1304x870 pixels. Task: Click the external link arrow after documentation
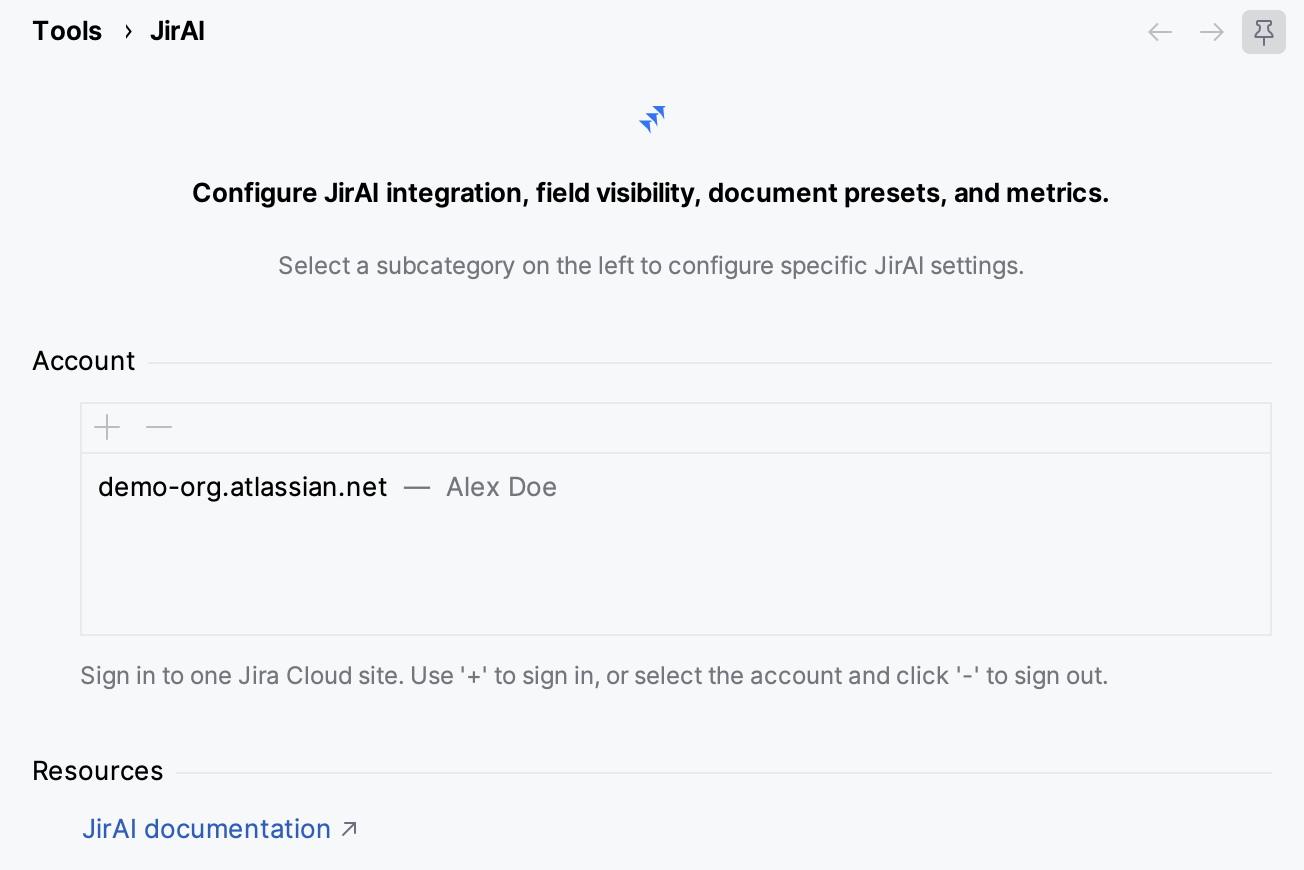(x=349, y=828)
